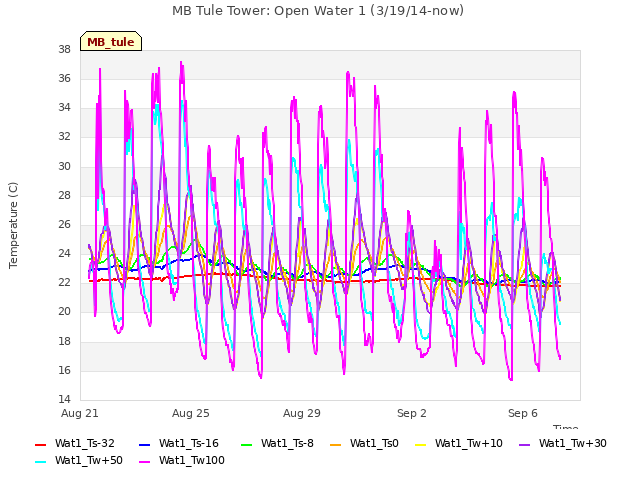
Task: Click the Aug 25 x-axis tick label
Action: (x=191, y=413)
